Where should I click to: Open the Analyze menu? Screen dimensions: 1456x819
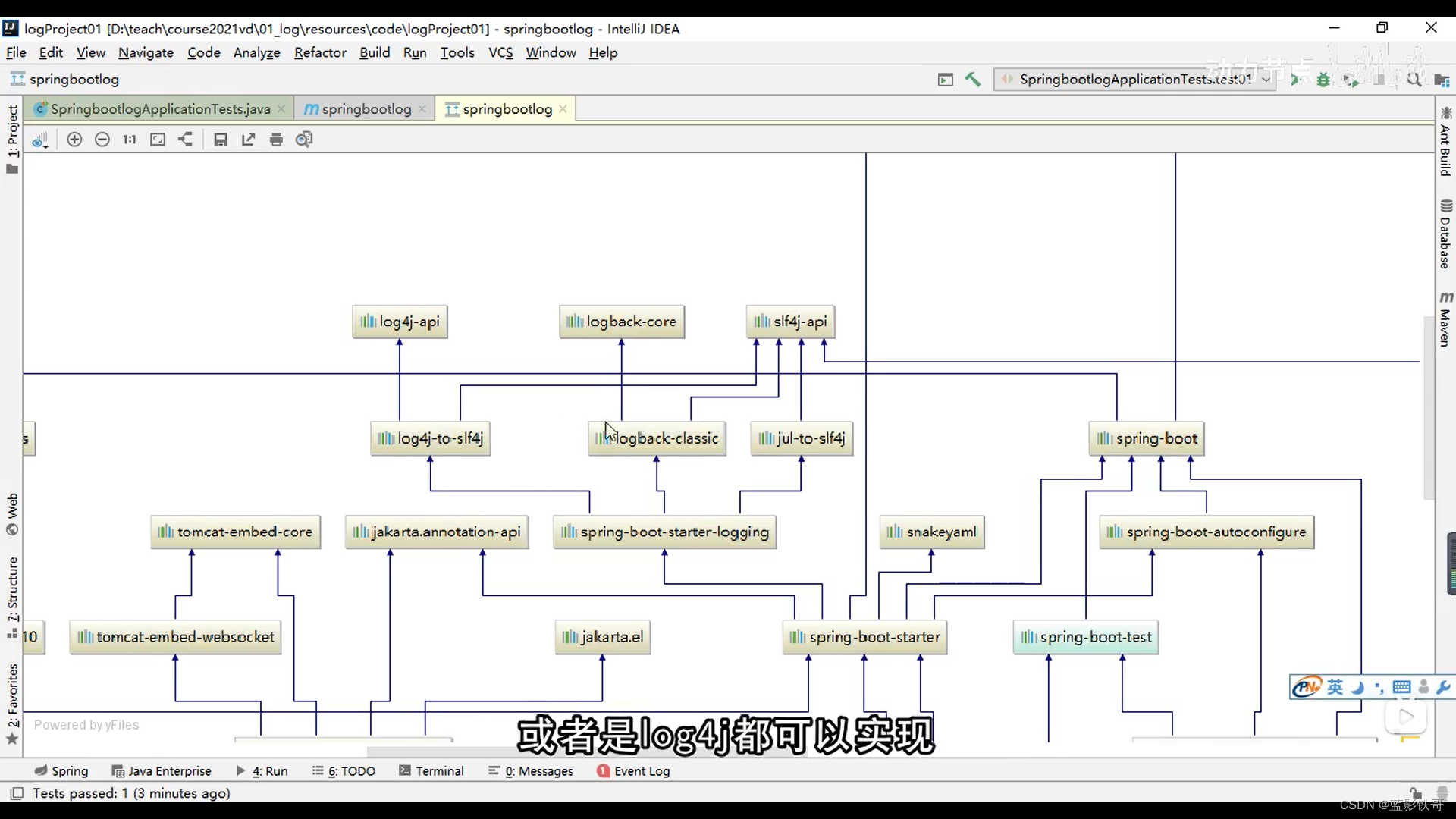[x=257, y=52]
